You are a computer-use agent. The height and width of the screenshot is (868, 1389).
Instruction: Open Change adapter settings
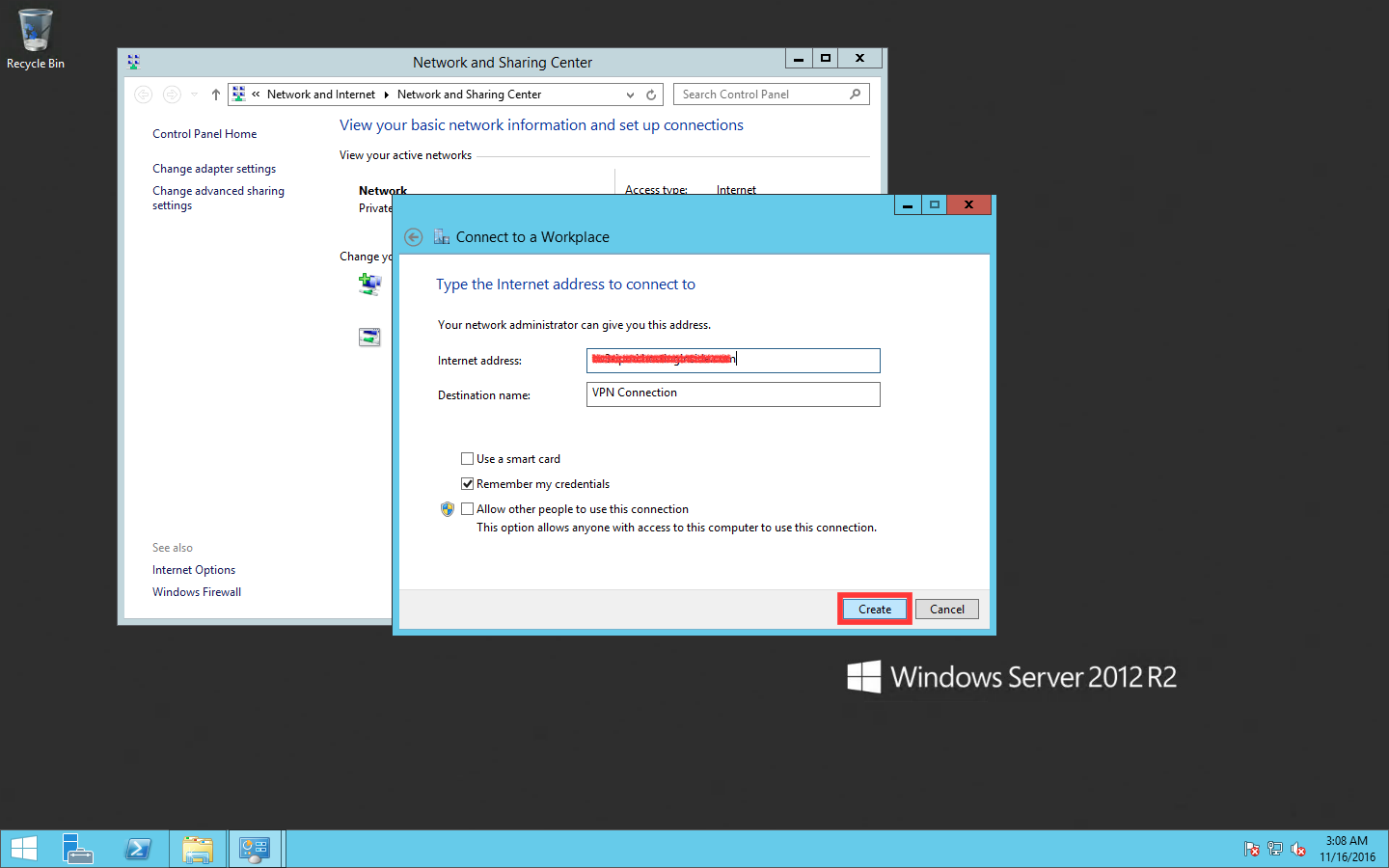(214, 169)
